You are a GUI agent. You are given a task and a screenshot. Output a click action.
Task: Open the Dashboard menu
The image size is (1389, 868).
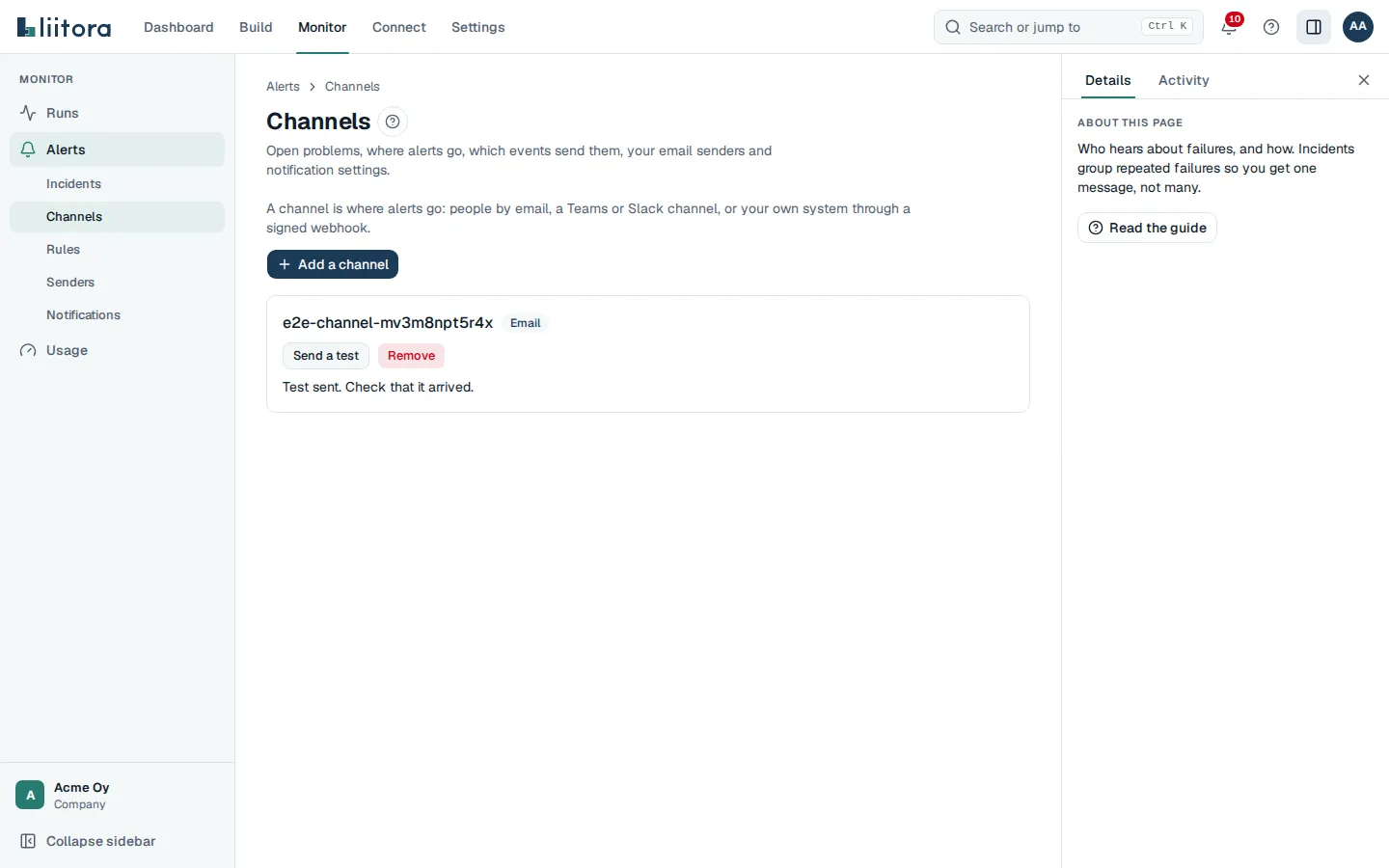coord(178,27)
